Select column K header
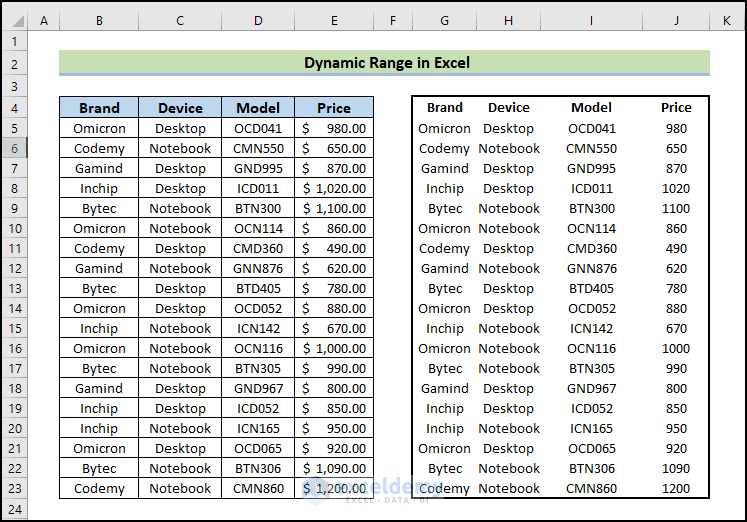 [x=727, y=20]
